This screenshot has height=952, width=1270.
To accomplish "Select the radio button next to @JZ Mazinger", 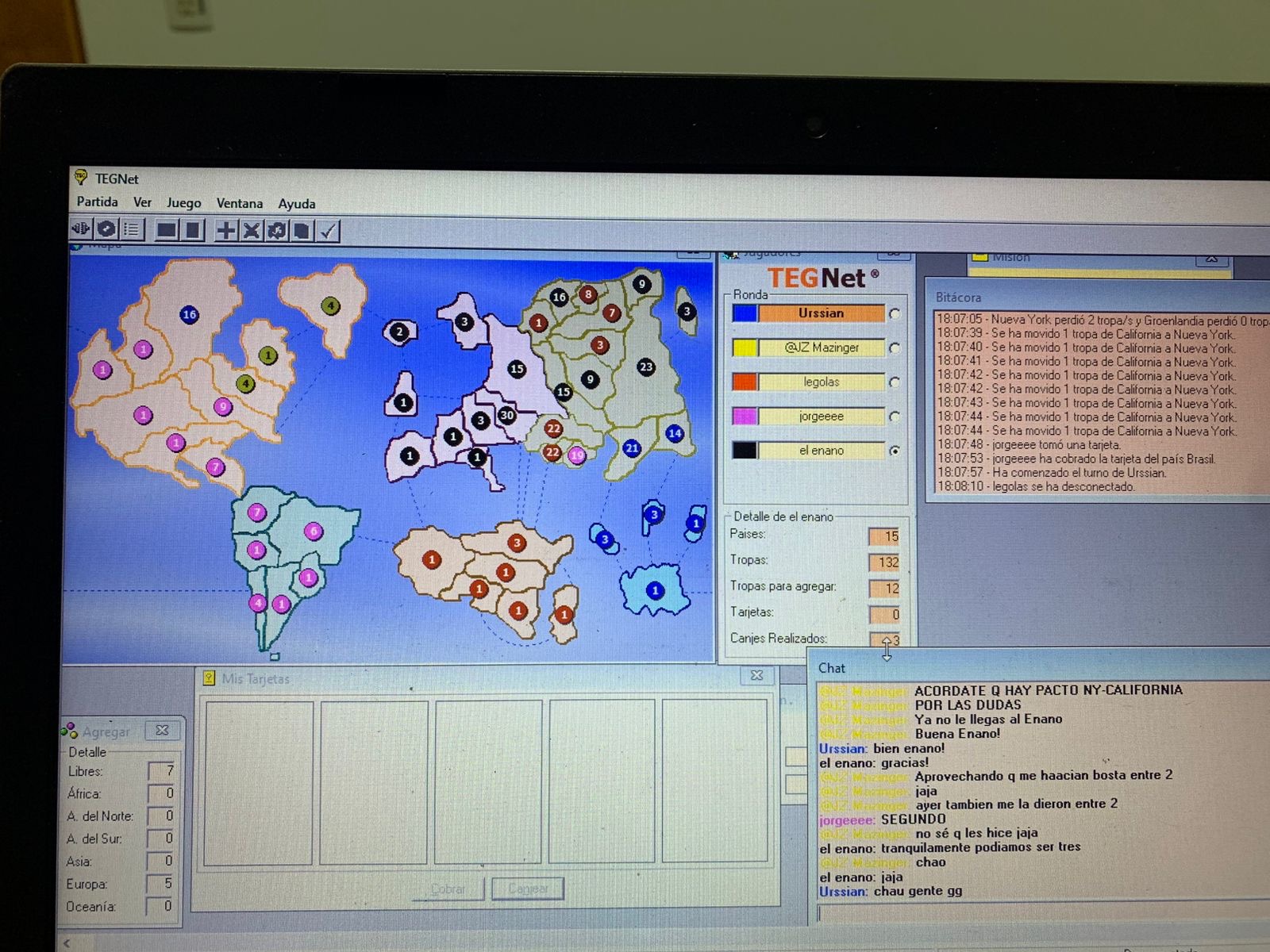I will 895,348.
